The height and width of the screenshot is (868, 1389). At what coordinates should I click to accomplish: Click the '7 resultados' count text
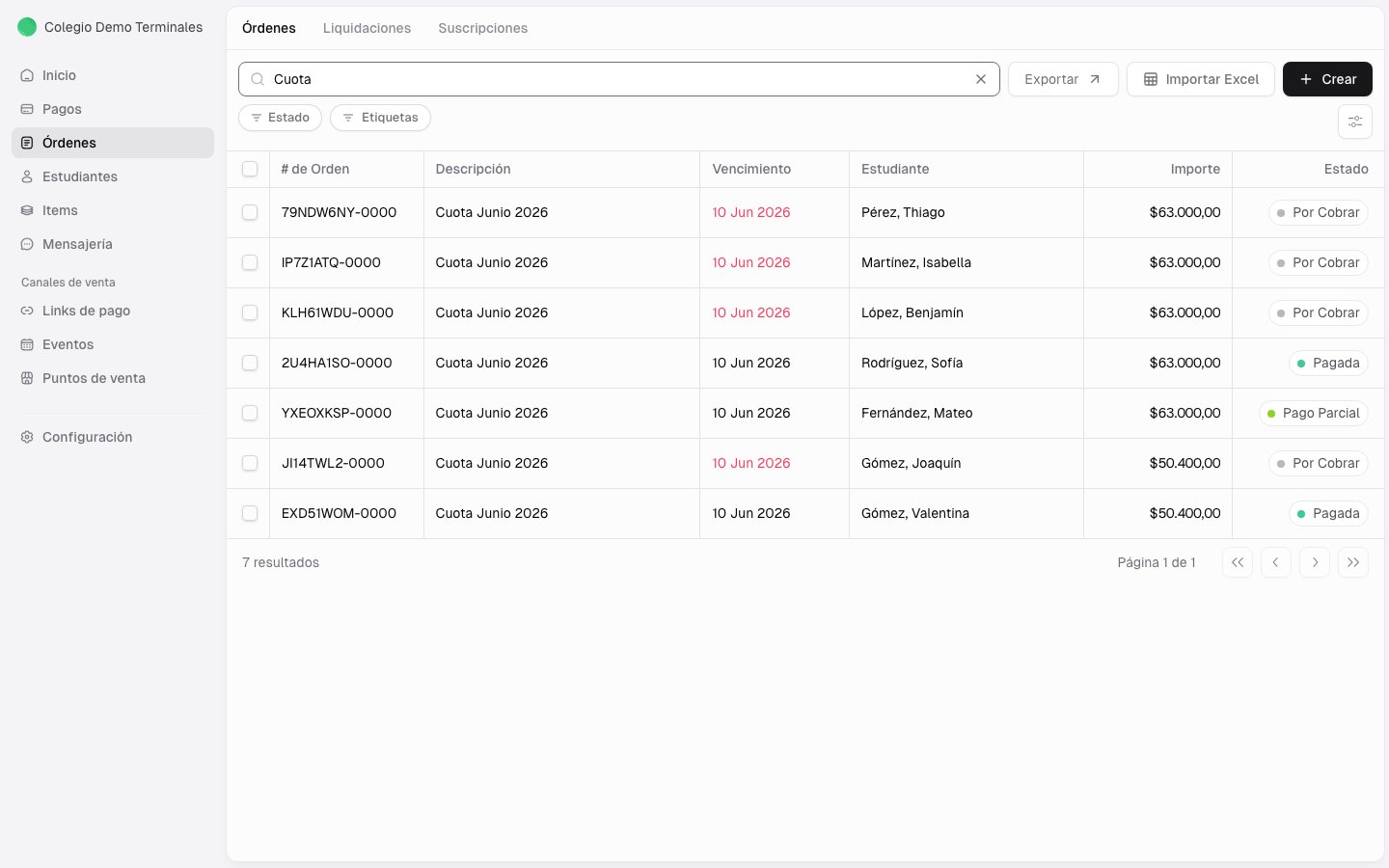281,562
